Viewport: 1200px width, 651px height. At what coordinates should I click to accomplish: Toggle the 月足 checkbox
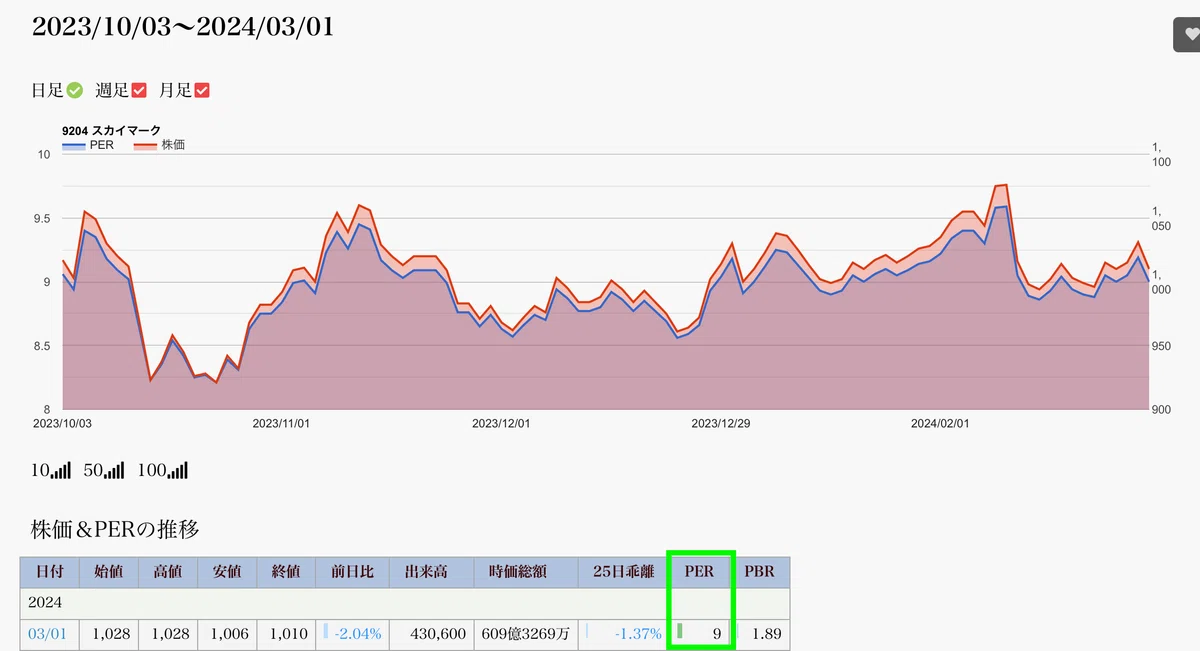coord(202,91)
